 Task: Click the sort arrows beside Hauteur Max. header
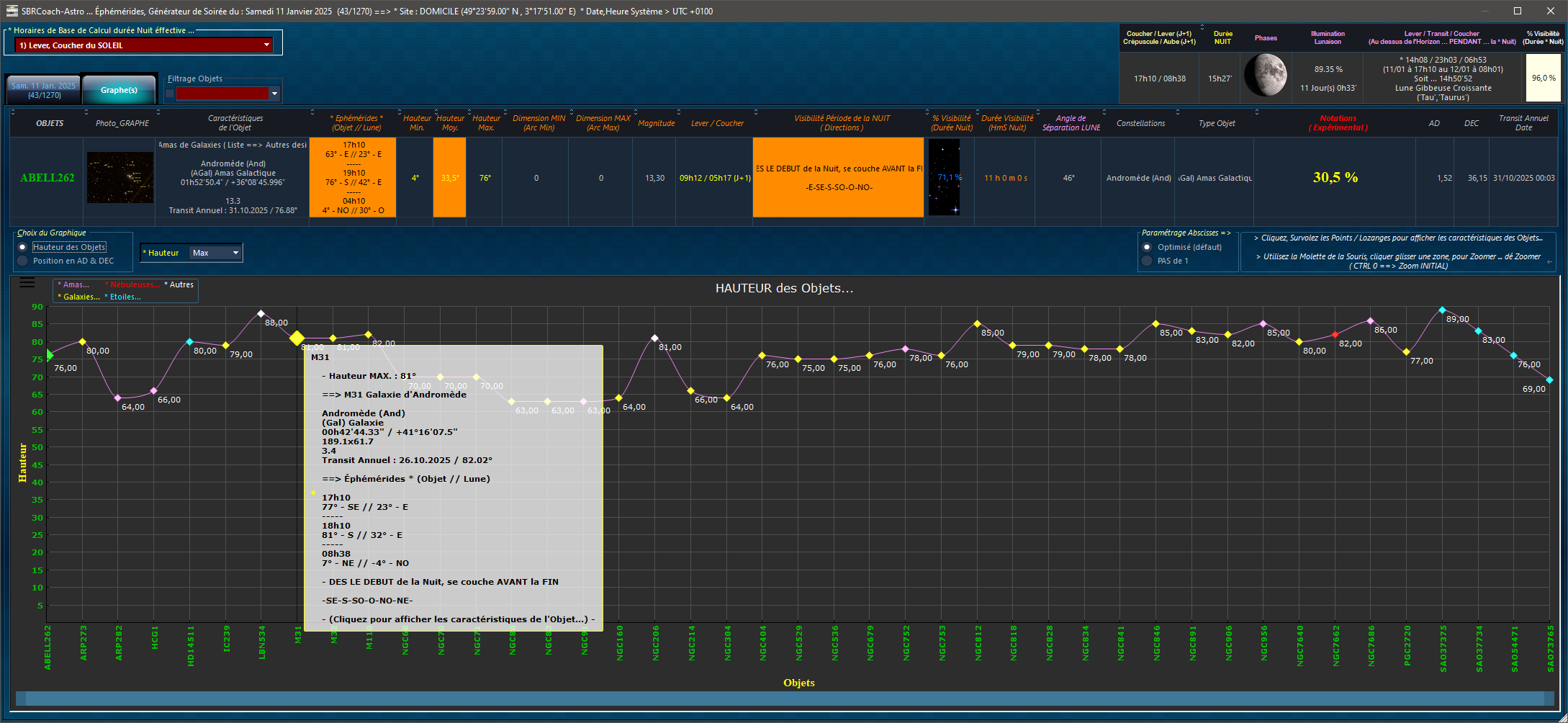click(469, 112)
